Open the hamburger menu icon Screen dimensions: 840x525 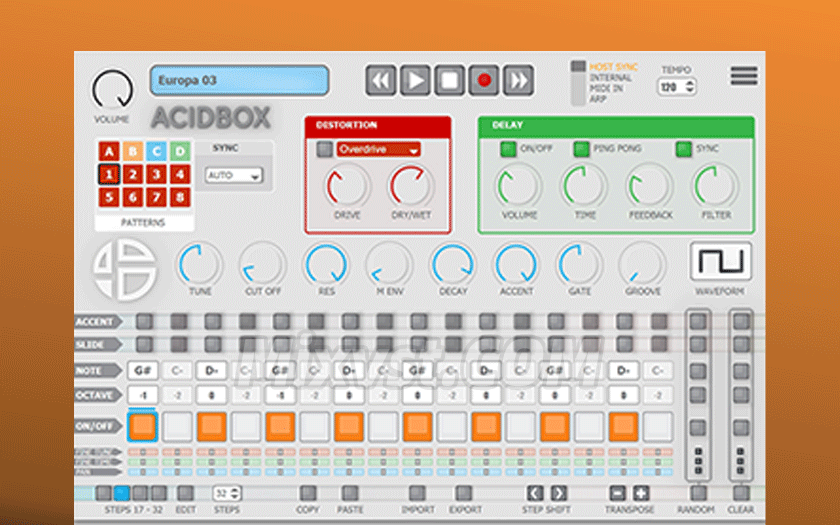743,76
